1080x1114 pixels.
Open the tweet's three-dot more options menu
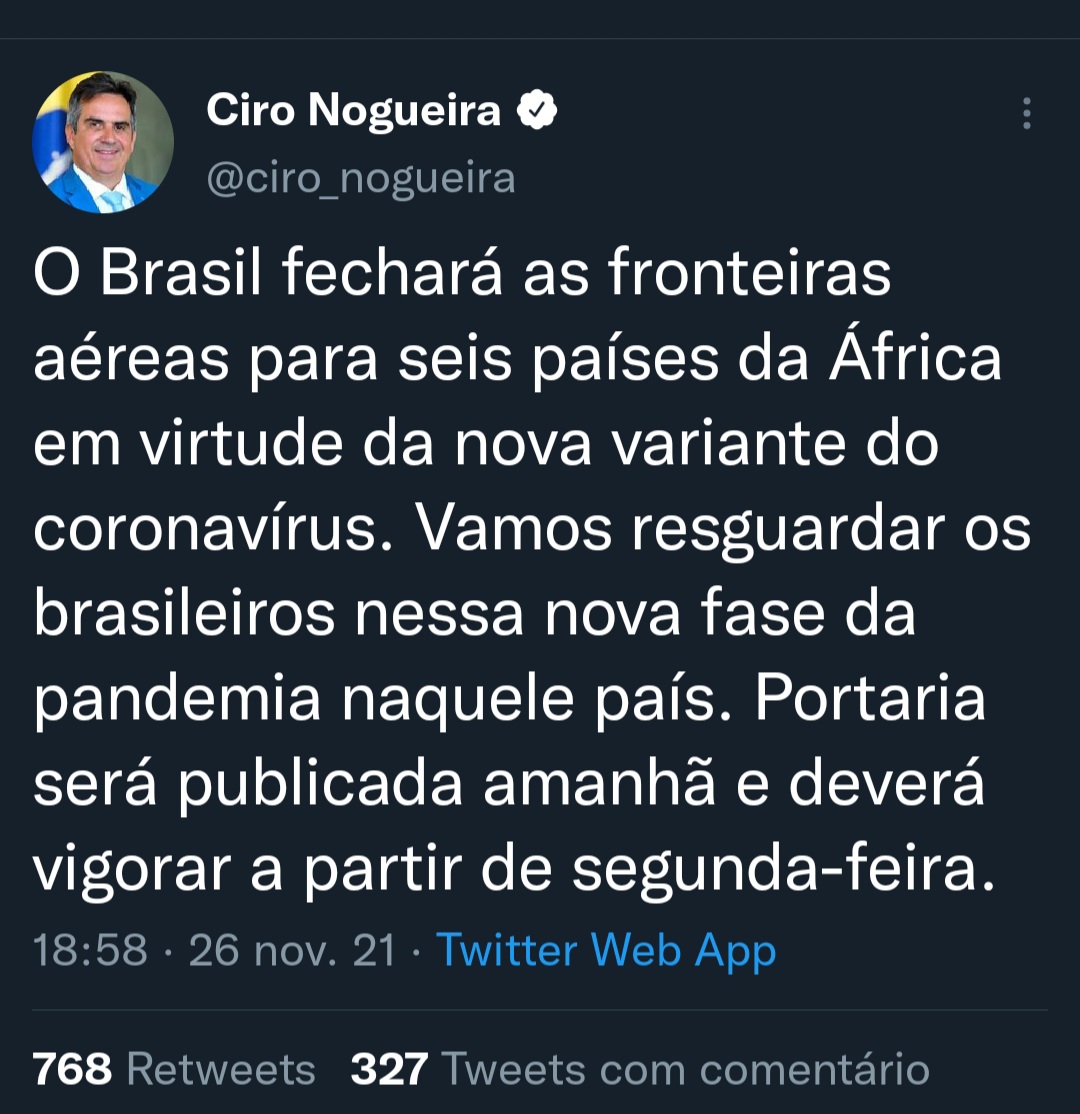1026,114
